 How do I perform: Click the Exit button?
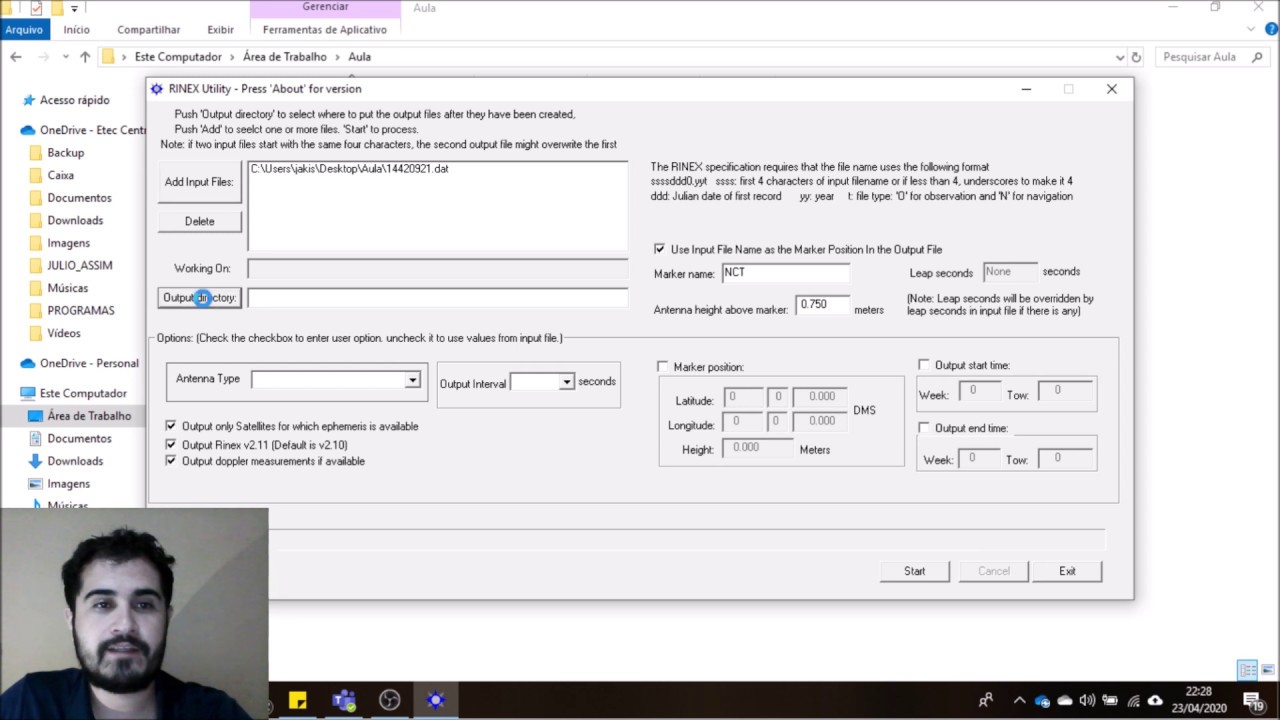[1067, 571]
